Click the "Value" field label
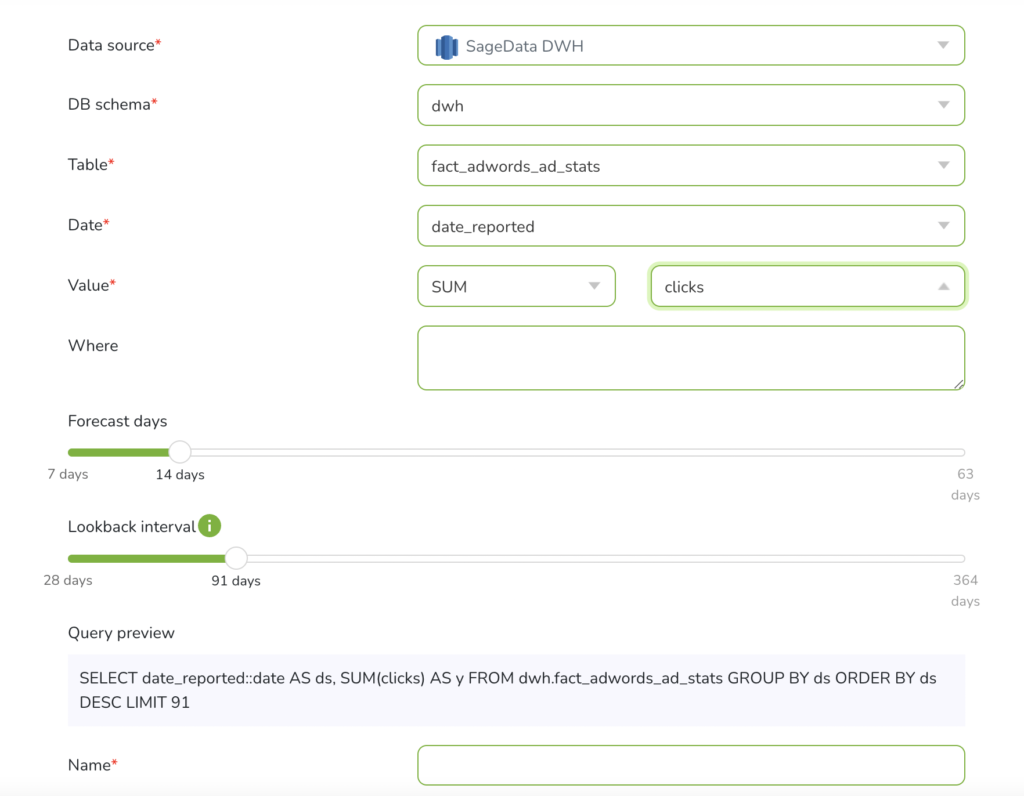 91,285
